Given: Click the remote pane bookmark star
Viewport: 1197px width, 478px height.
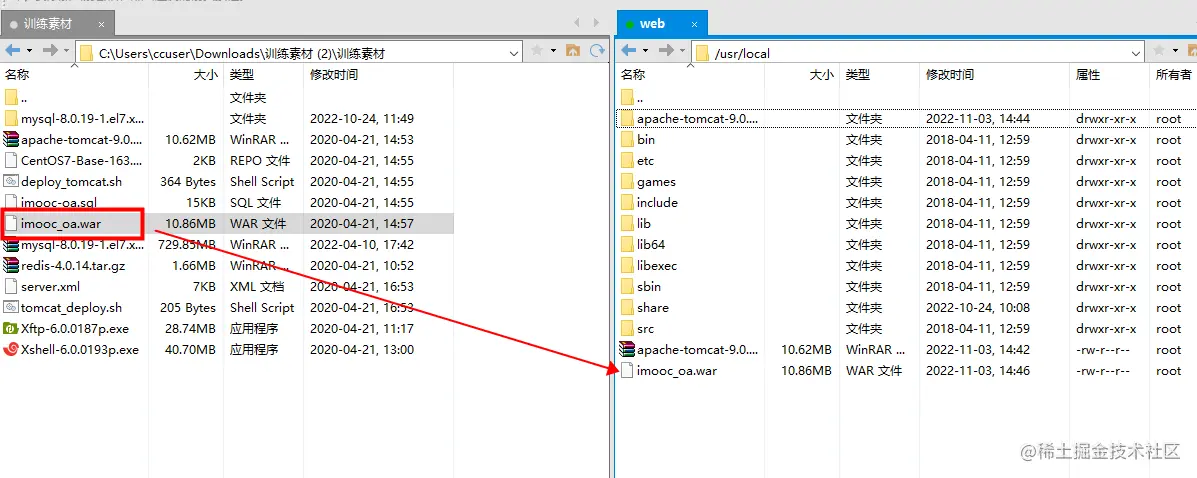Looking at the screenshot, I should (x=1160, y=50).
